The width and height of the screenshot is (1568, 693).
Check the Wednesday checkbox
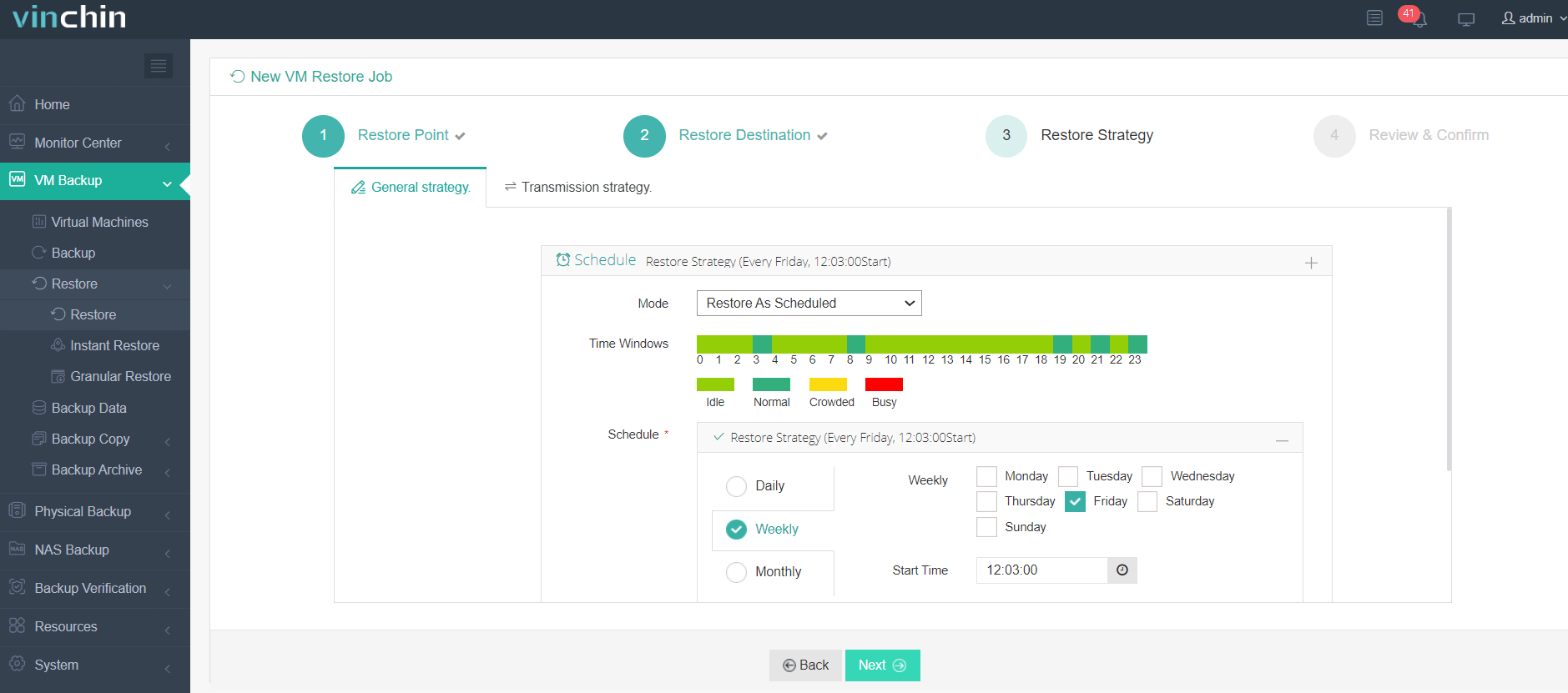point(1152,476)
